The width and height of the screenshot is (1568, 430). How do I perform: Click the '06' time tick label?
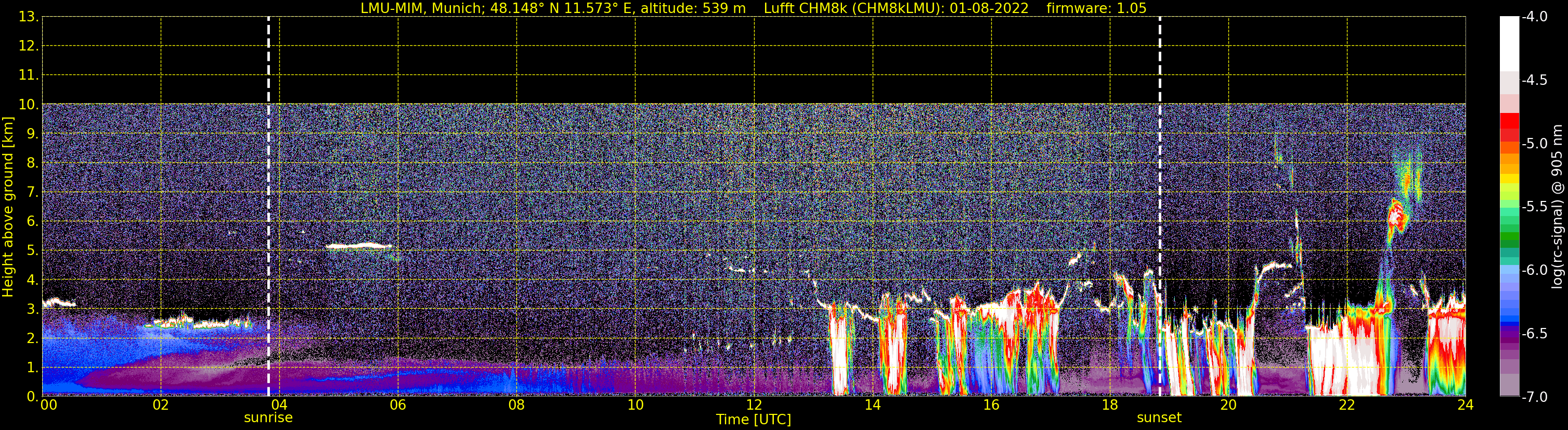pyautogui.click(x=398, y=405)
